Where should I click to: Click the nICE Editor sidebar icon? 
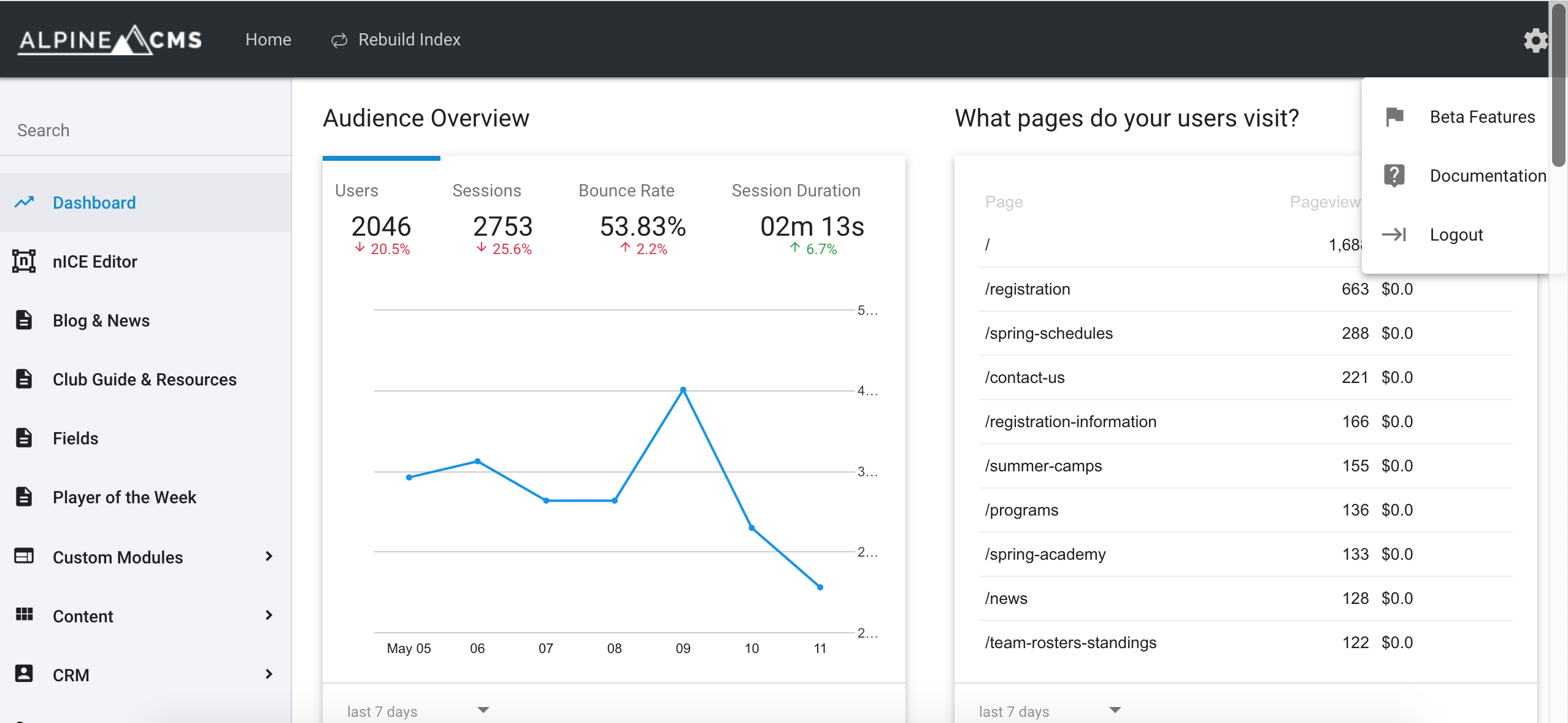24,261
